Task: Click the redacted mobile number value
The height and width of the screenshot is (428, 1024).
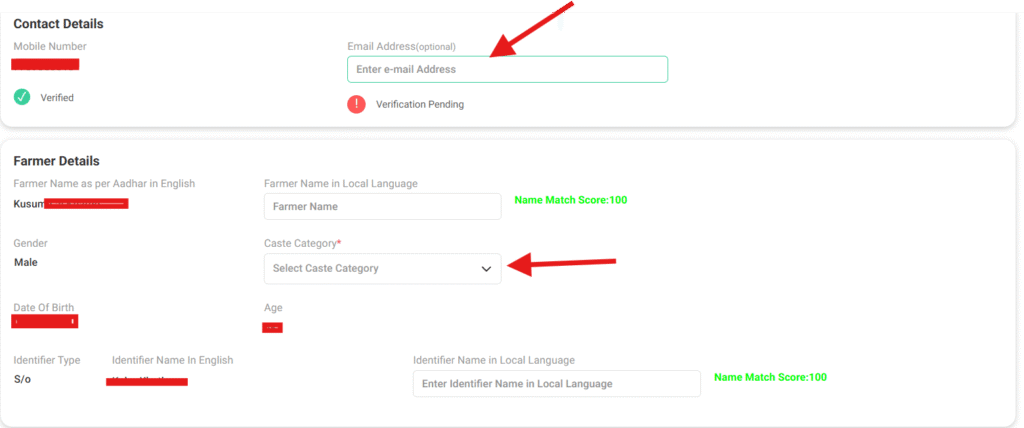Action: [45, 65]
